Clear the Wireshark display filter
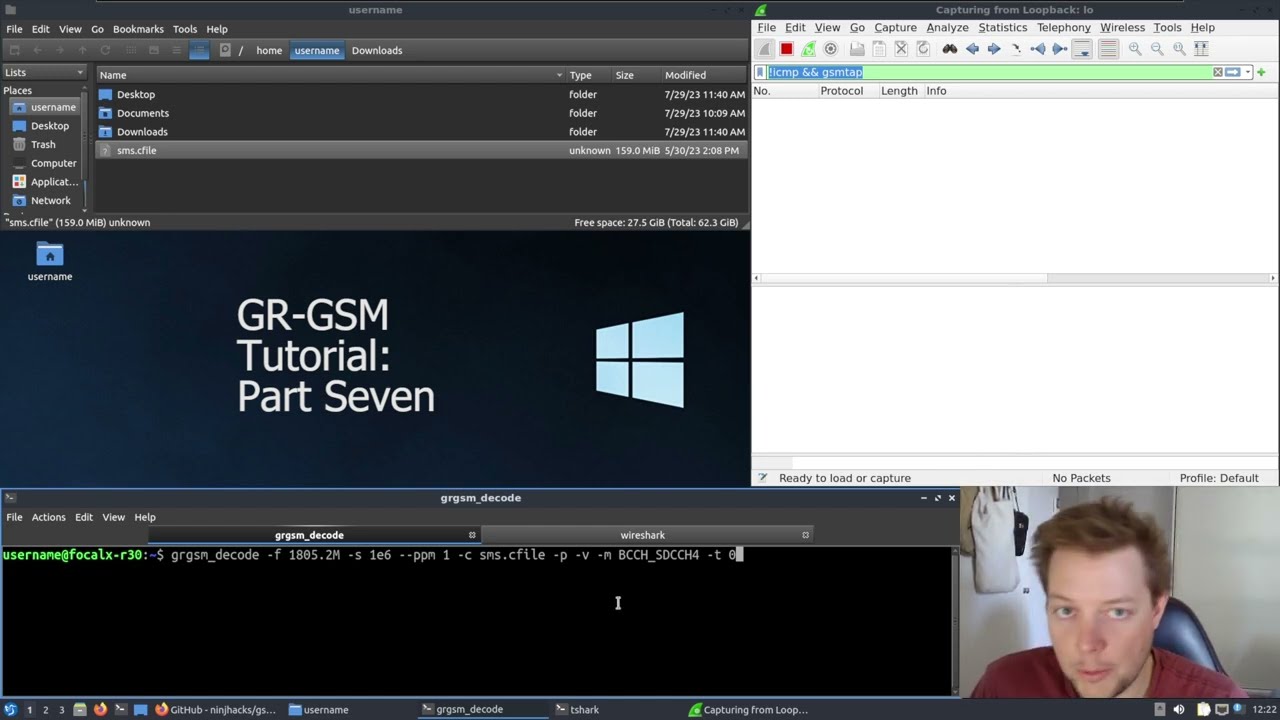Image resolution: width=1280 pixels, height=720 pixels. point(1218,72)
